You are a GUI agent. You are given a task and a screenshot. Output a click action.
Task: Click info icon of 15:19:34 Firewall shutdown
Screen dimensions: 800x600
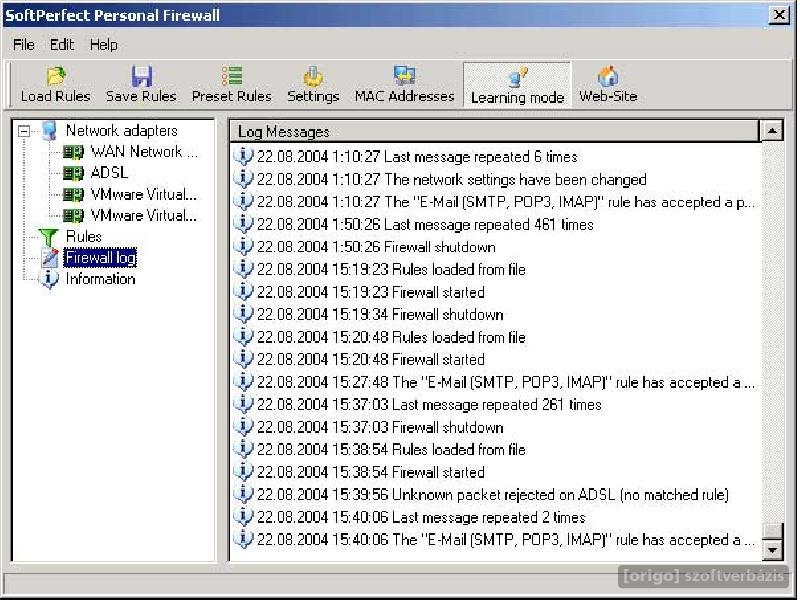click(243, 314)
